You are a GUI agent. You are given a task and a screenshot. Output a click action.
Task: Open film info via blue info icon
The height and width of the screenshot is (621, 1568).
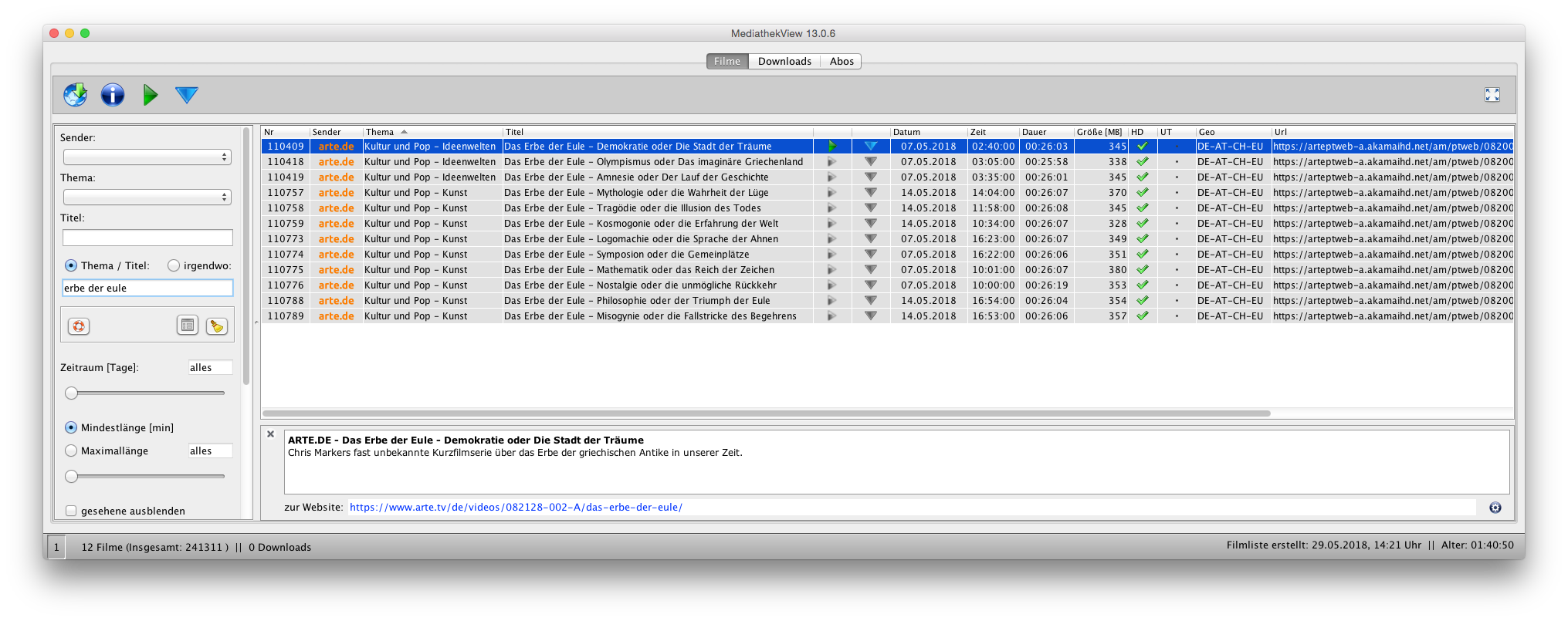click(113, 95)
